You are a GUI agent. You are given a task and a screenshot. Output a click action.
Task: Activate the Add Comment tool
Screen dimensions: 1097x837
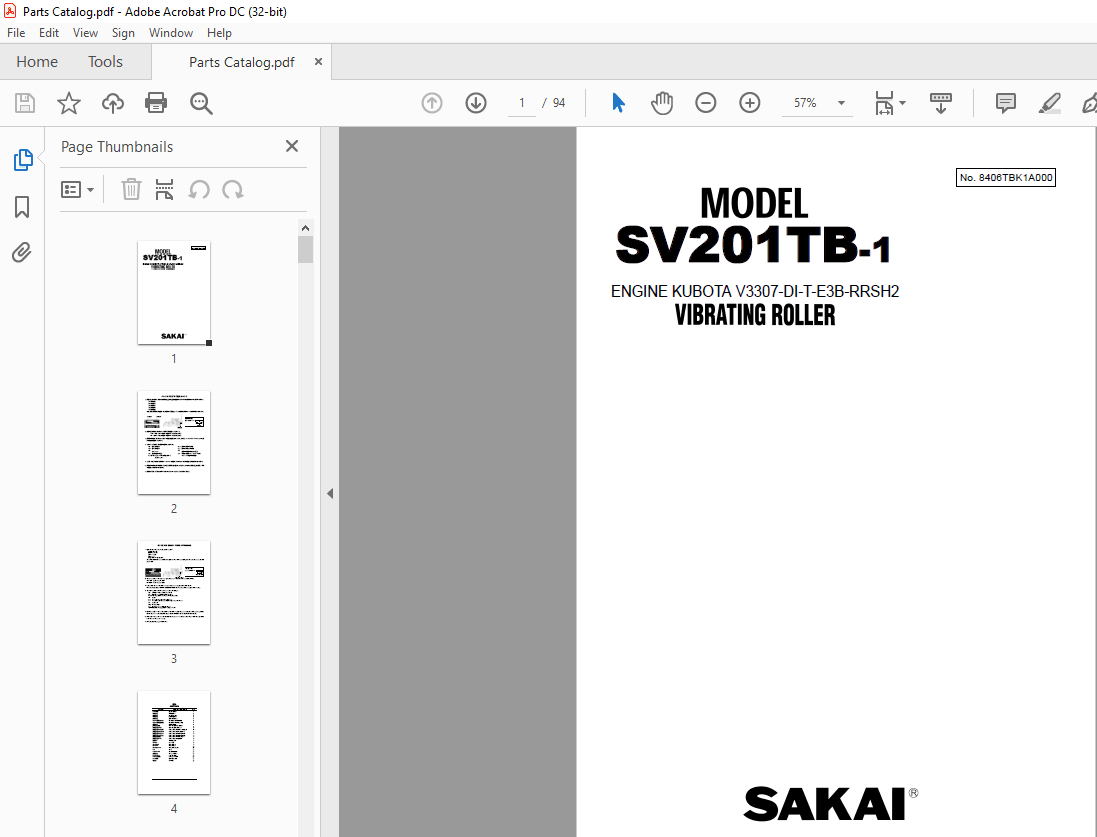pyautogui.click(x=1004, y=103)
